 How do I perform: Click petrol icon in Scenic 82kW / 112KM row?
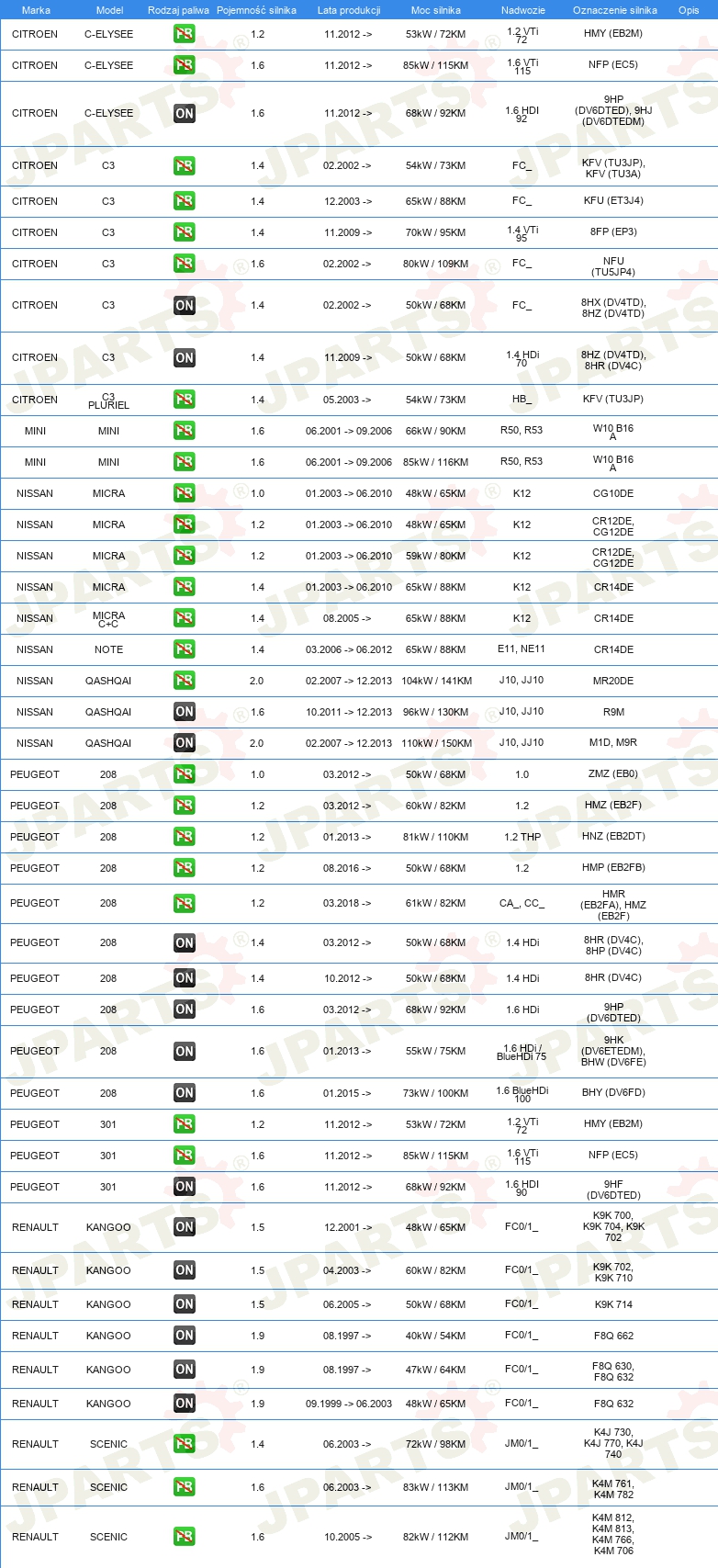185,1537
